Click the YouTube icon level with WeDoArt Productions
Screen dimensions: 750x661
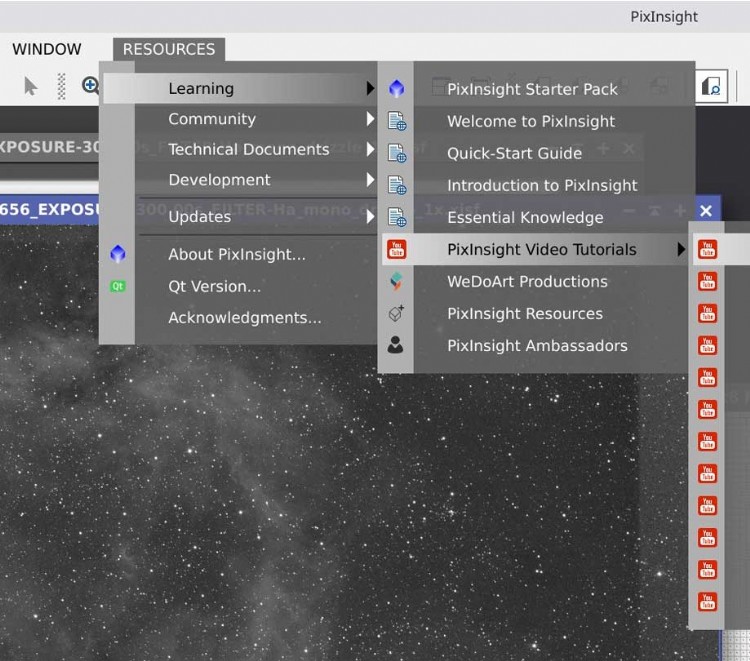click(708, 281)
